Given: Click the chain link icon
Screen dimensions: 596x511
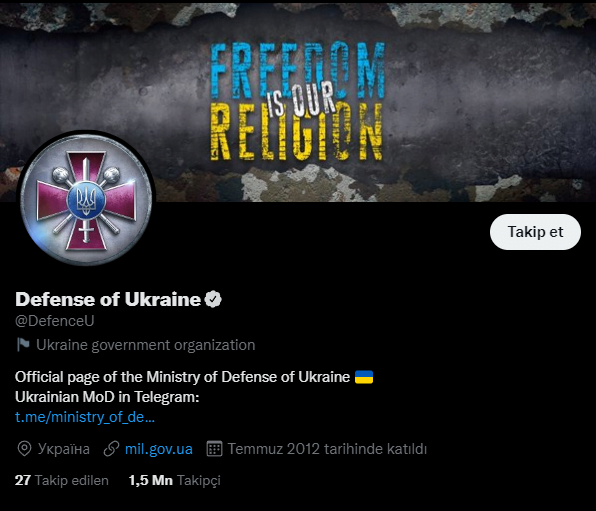Looking at the screenshot, I should click(111, 449).
